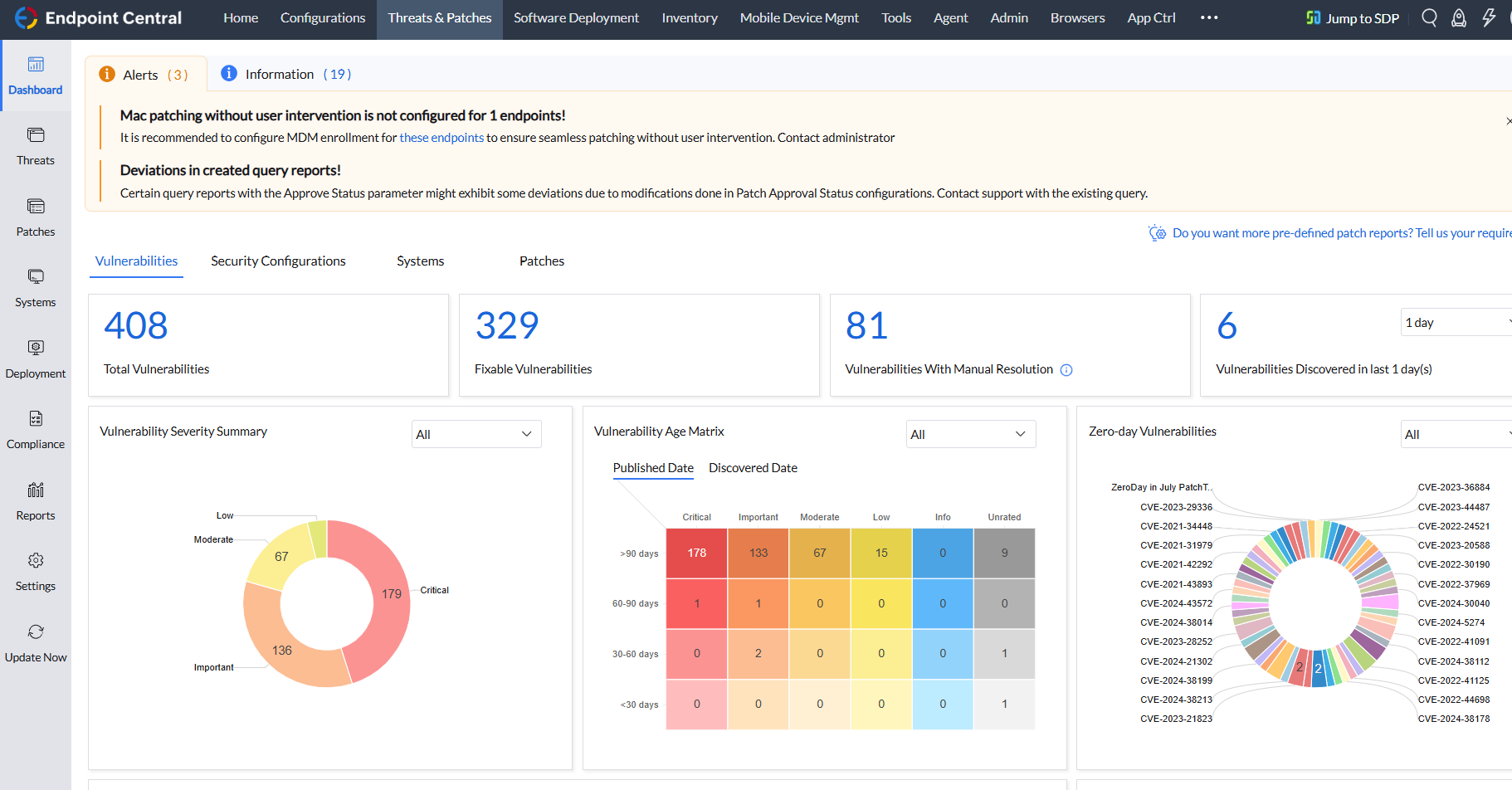Viewport: 1512px width, 790px height.
Task: Open Software Deployment menu
Action: [x=576, y=17]
